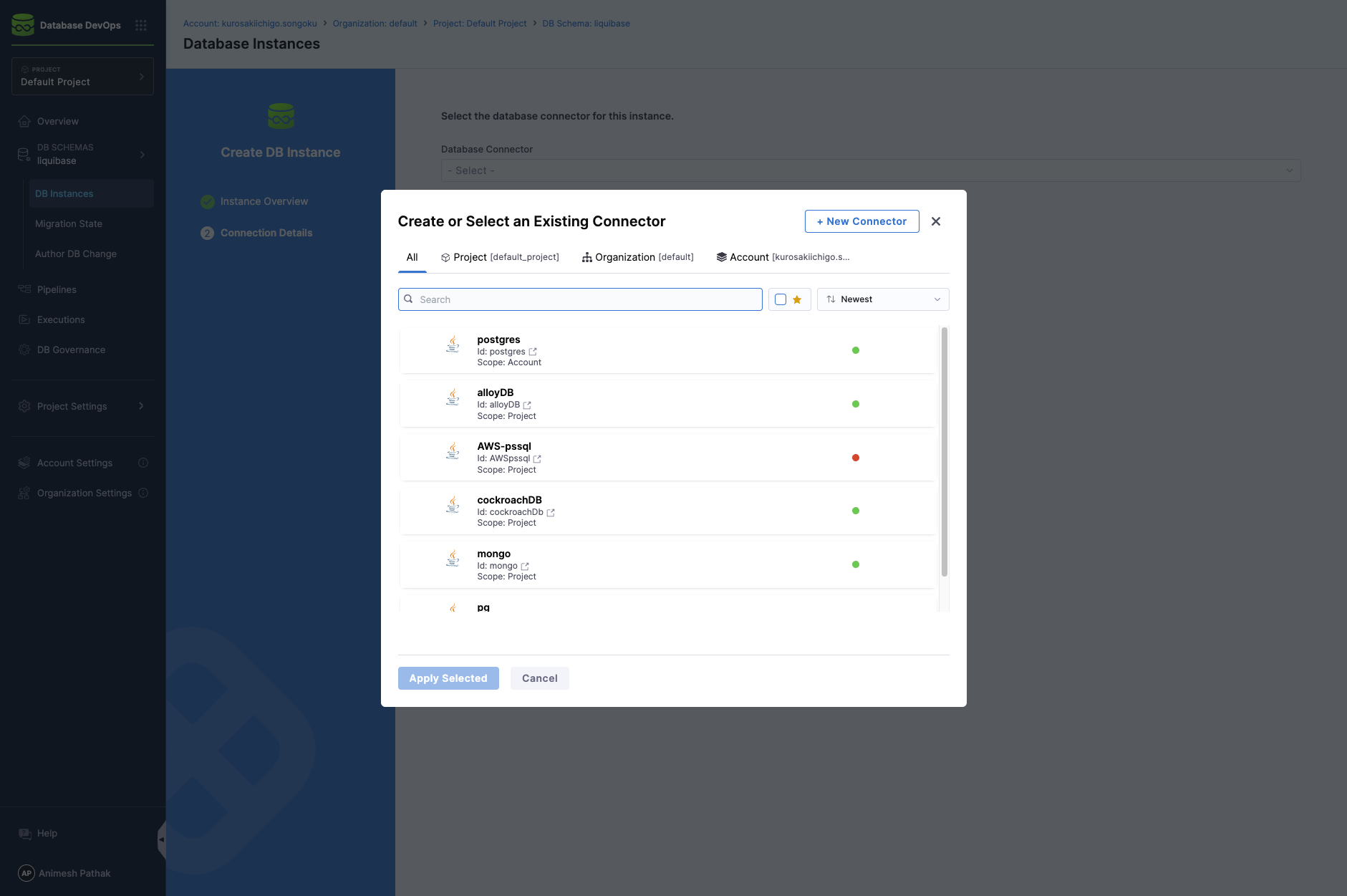Click the red status dot for AWS-pssql
This screenshot has height=896, width=1347.
point(856,458)
